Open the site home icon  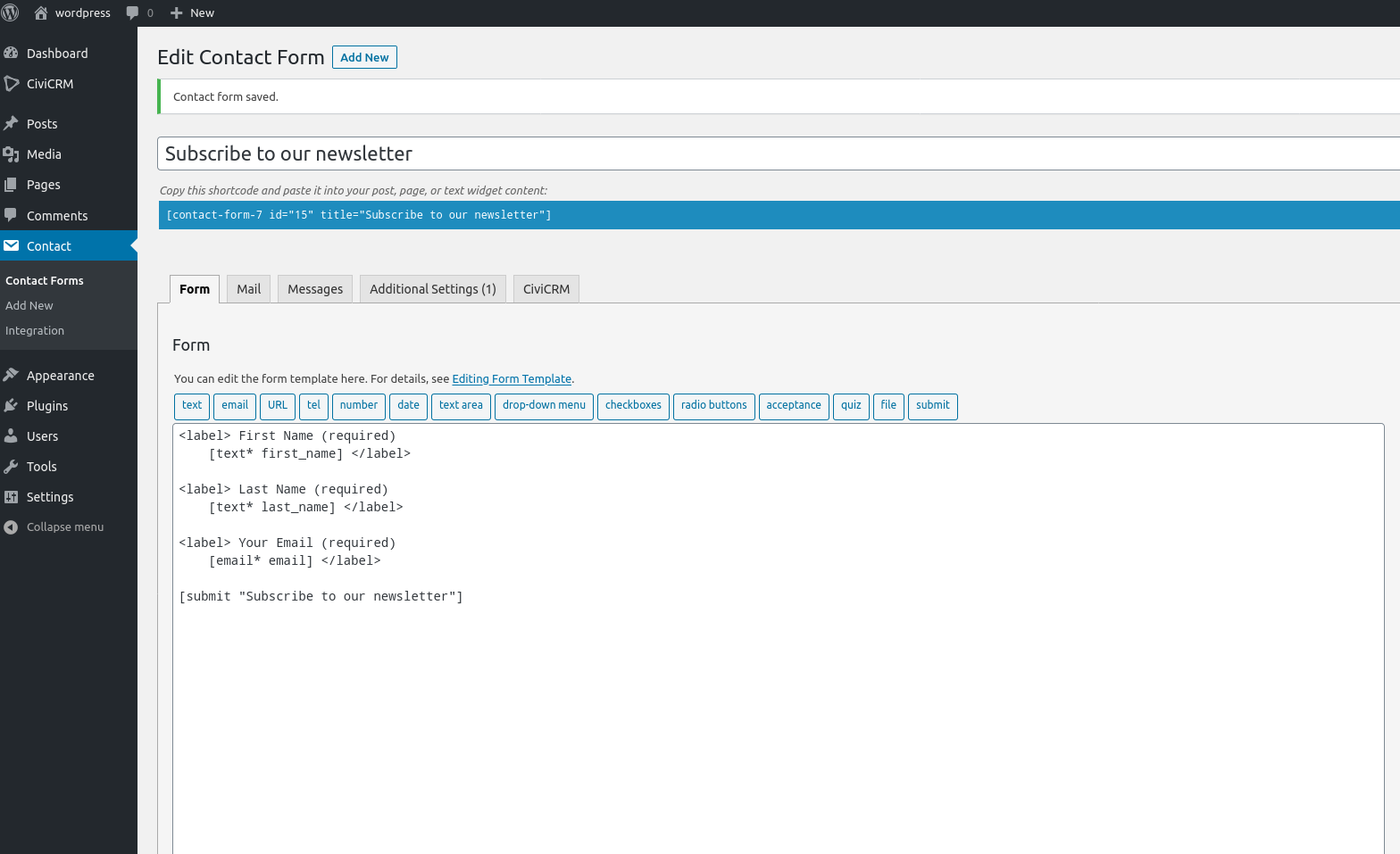(x=41, y=12)
